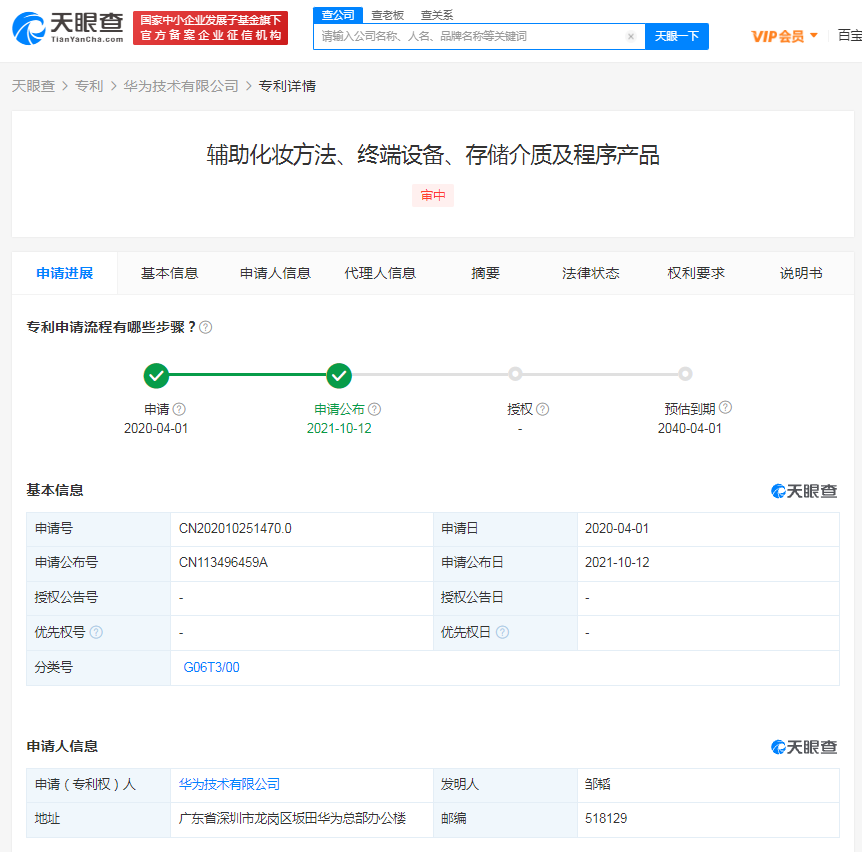Click the 审中 status badge

[433, 196]
